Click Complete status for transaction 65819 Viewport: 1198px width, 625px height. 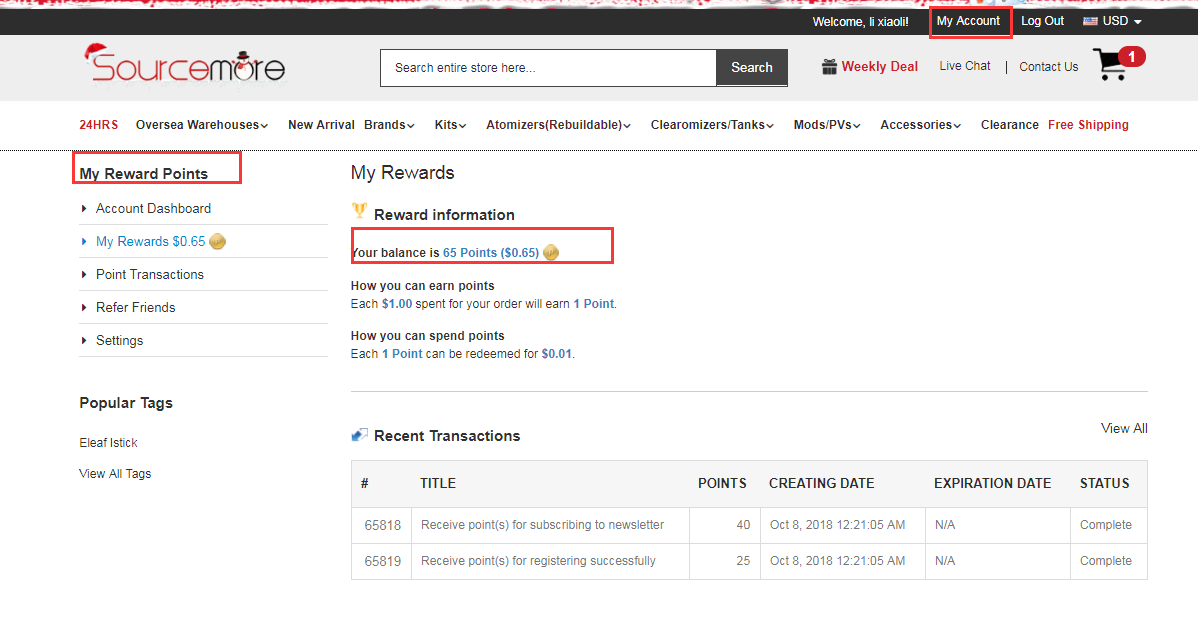pyautogui.click(x=1106, y=561)
